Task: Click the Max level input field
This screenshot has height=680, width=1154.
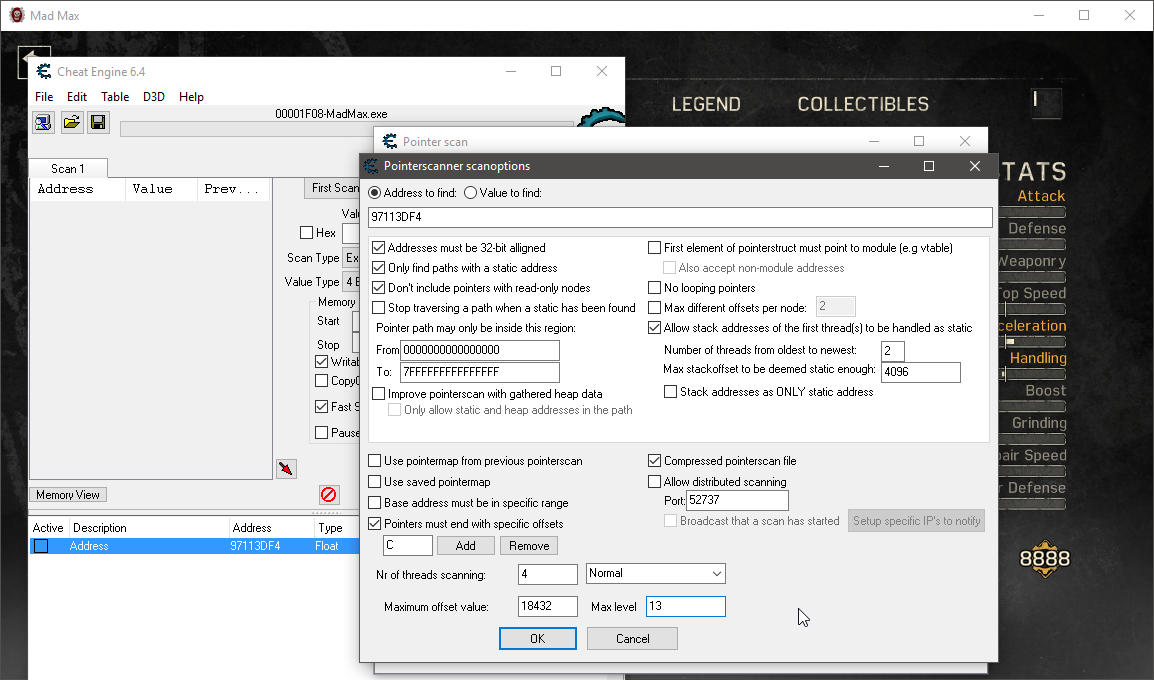Action: 685,607
